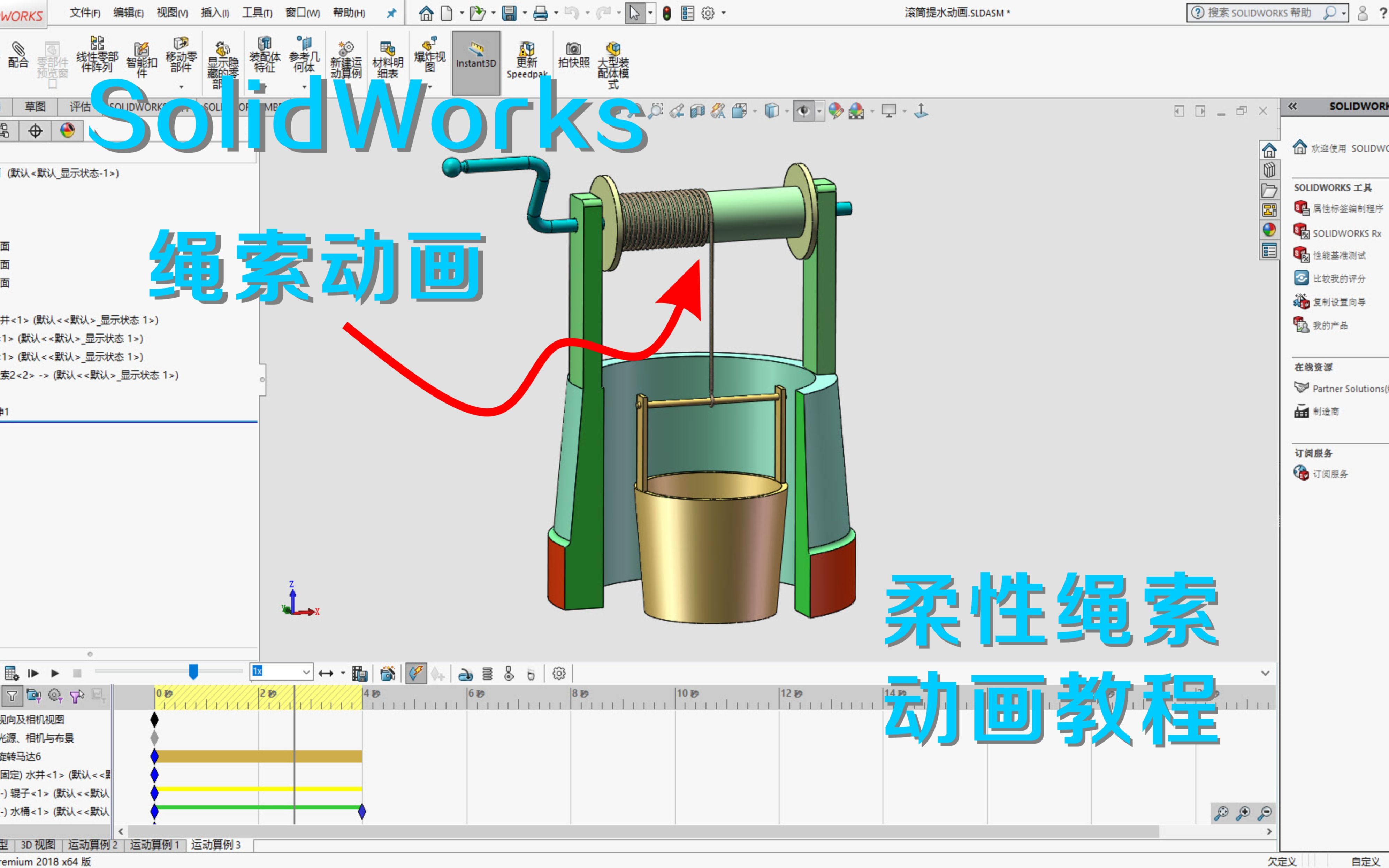Open the File (文件) menu
This screenshot has width=1389, height=868.
pos(85,13)
